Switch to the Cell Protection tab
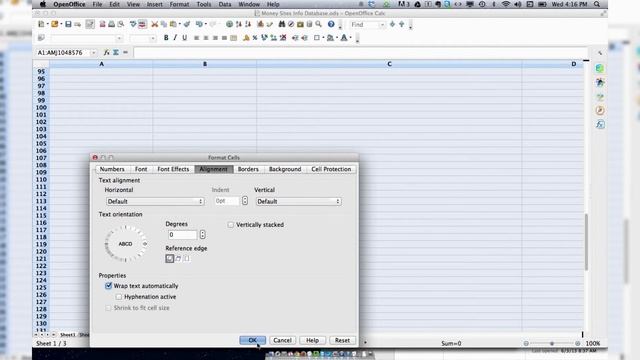 coord(331,169)
